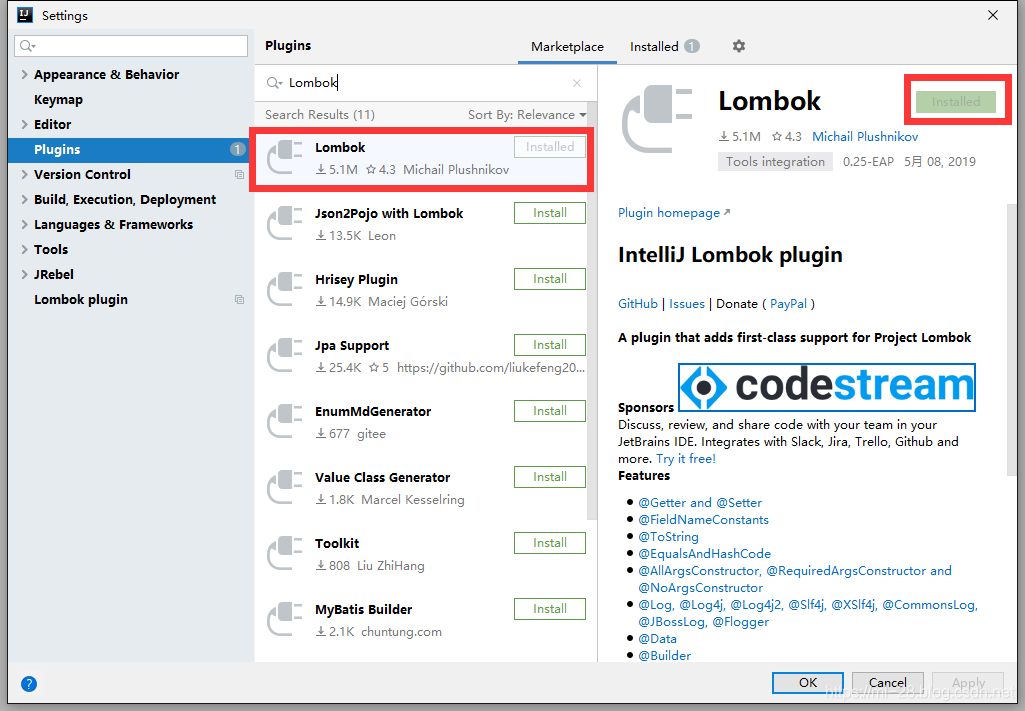Image resolution: width=1025 pixels, height=711 pixels.
Task: Switch to the Marketplace tab
Action: click(567, 47)
